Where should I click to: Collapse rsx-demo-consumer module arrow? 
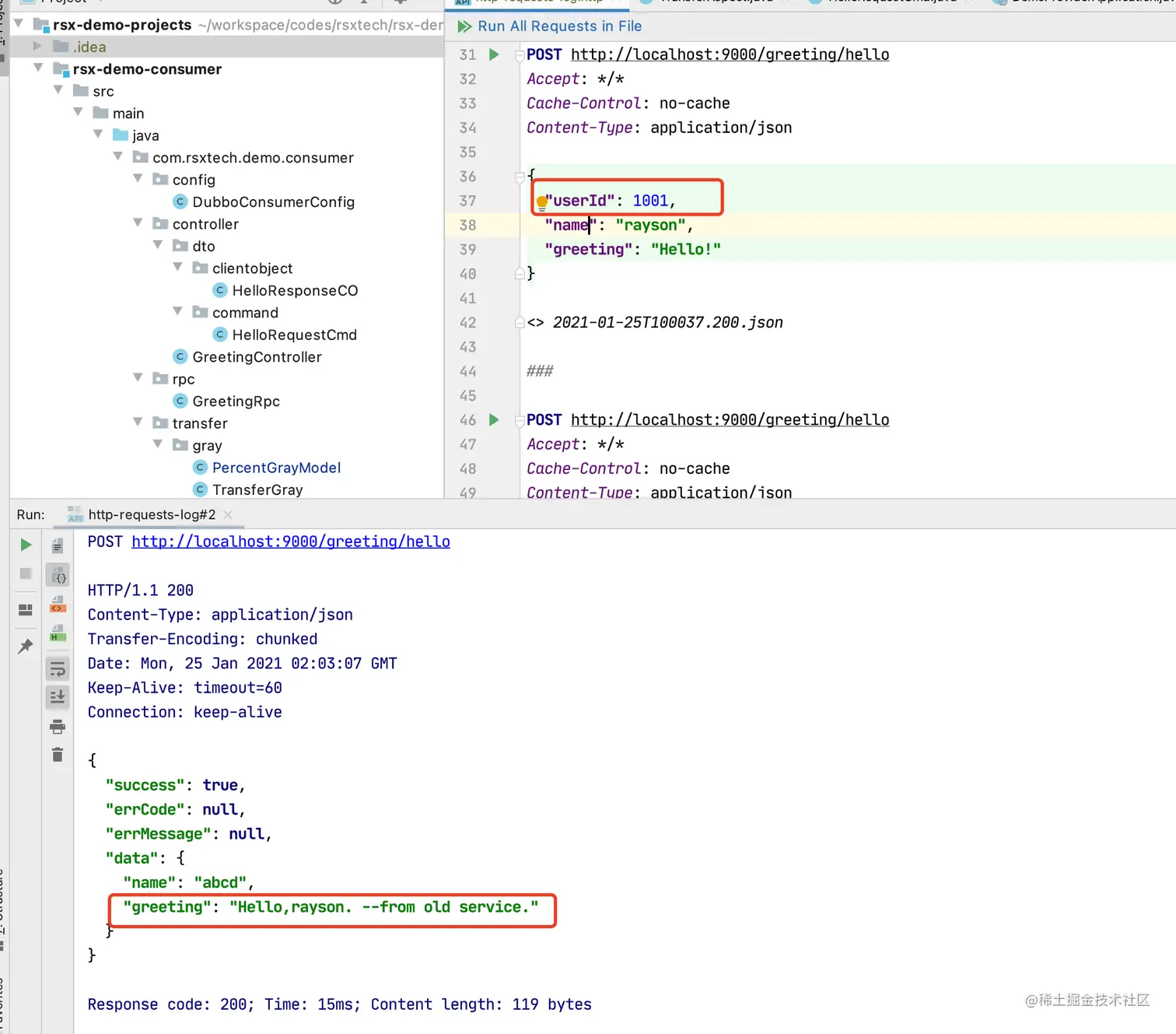click(x=38, y=68)
